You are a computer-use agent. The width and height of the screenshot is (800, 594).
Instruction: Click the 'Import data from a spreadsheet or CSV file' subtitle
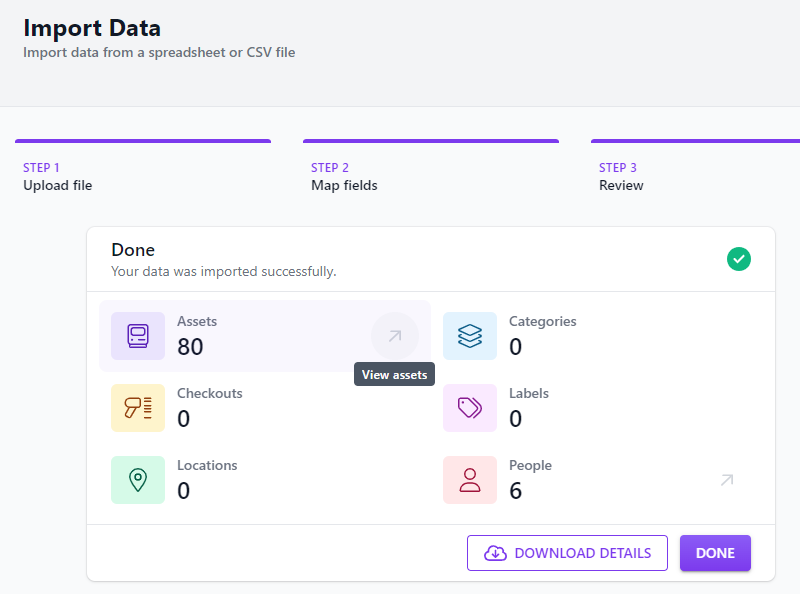tap(159, 53)
